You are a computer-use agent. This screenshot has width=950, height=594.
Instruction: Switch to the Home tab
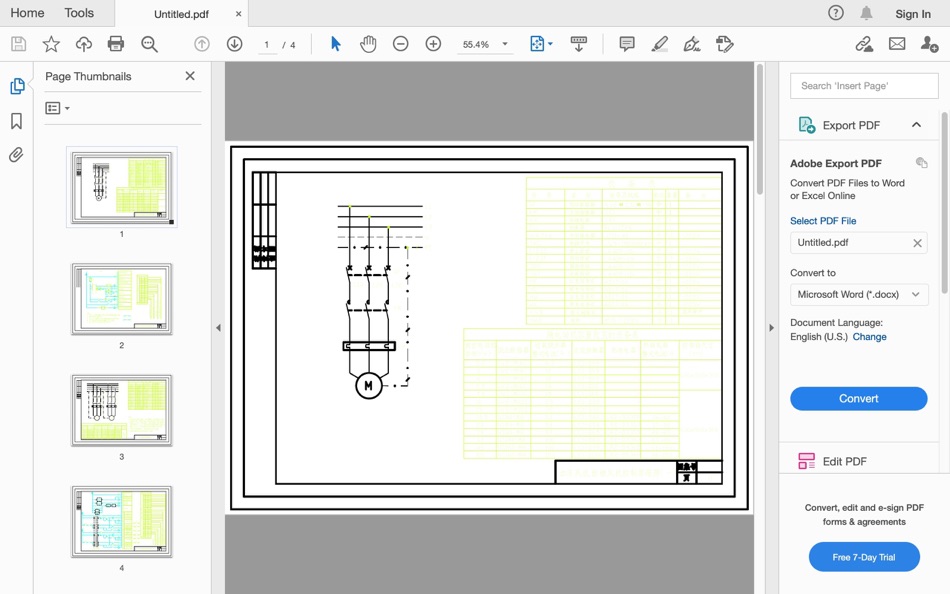coord(27,13)
